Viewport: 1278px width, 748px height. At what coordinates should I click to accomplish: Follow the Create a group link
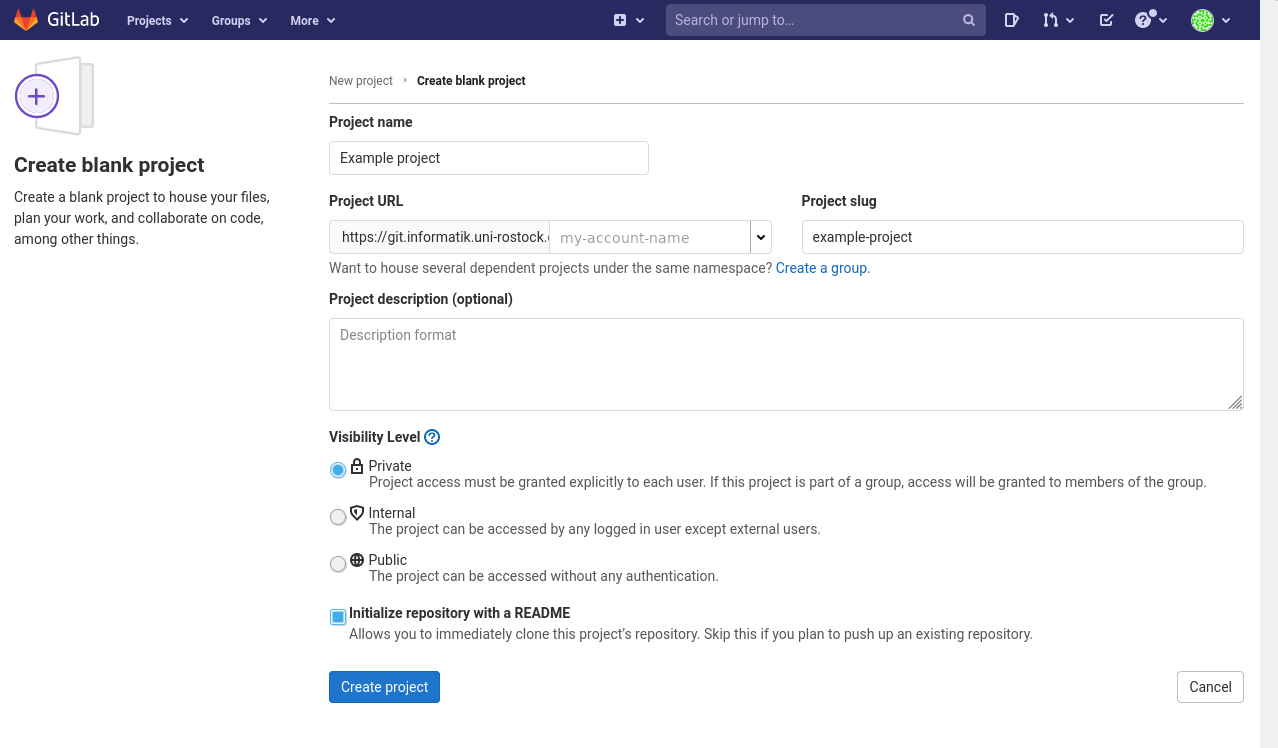point(822,268)
